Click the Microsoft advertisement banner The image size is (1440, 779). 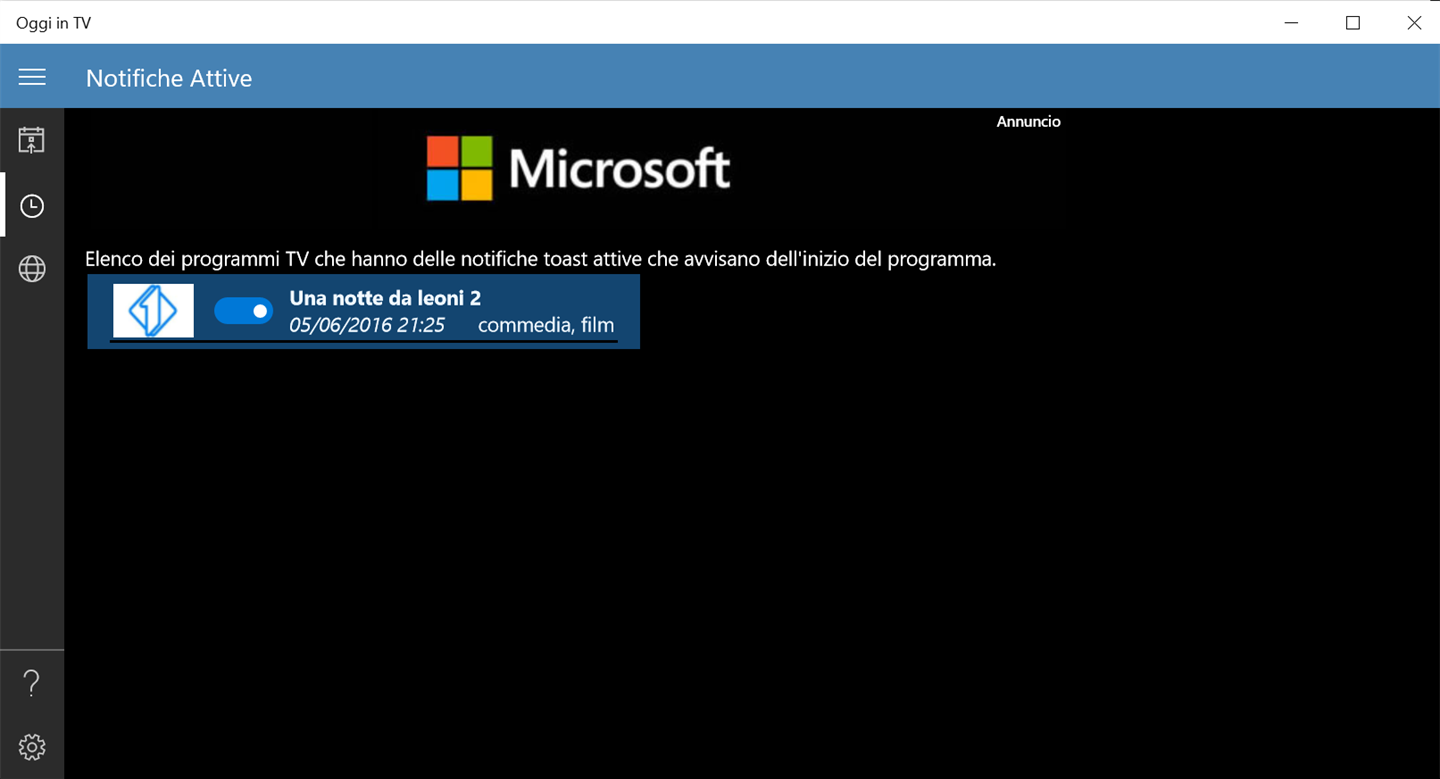578,168
